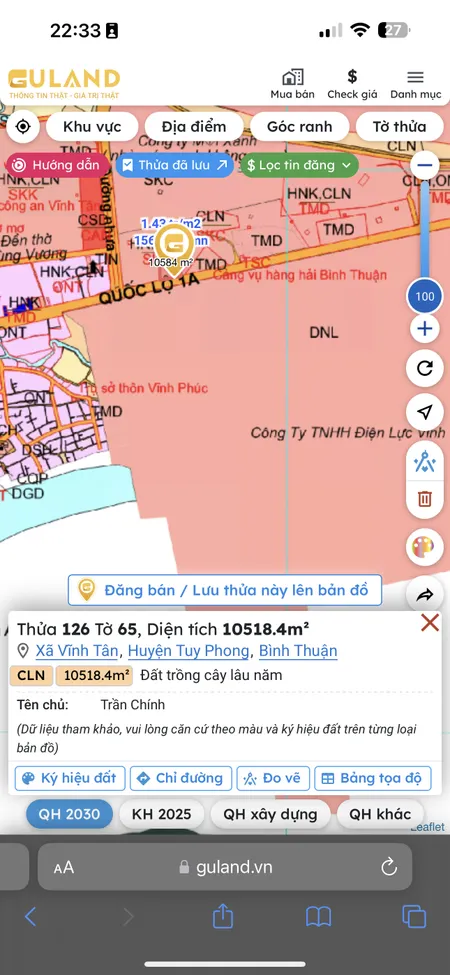The height and width of the screenshot is (975, 450).
Task: Open the Khu vực filter
Action: pos(92,127)
